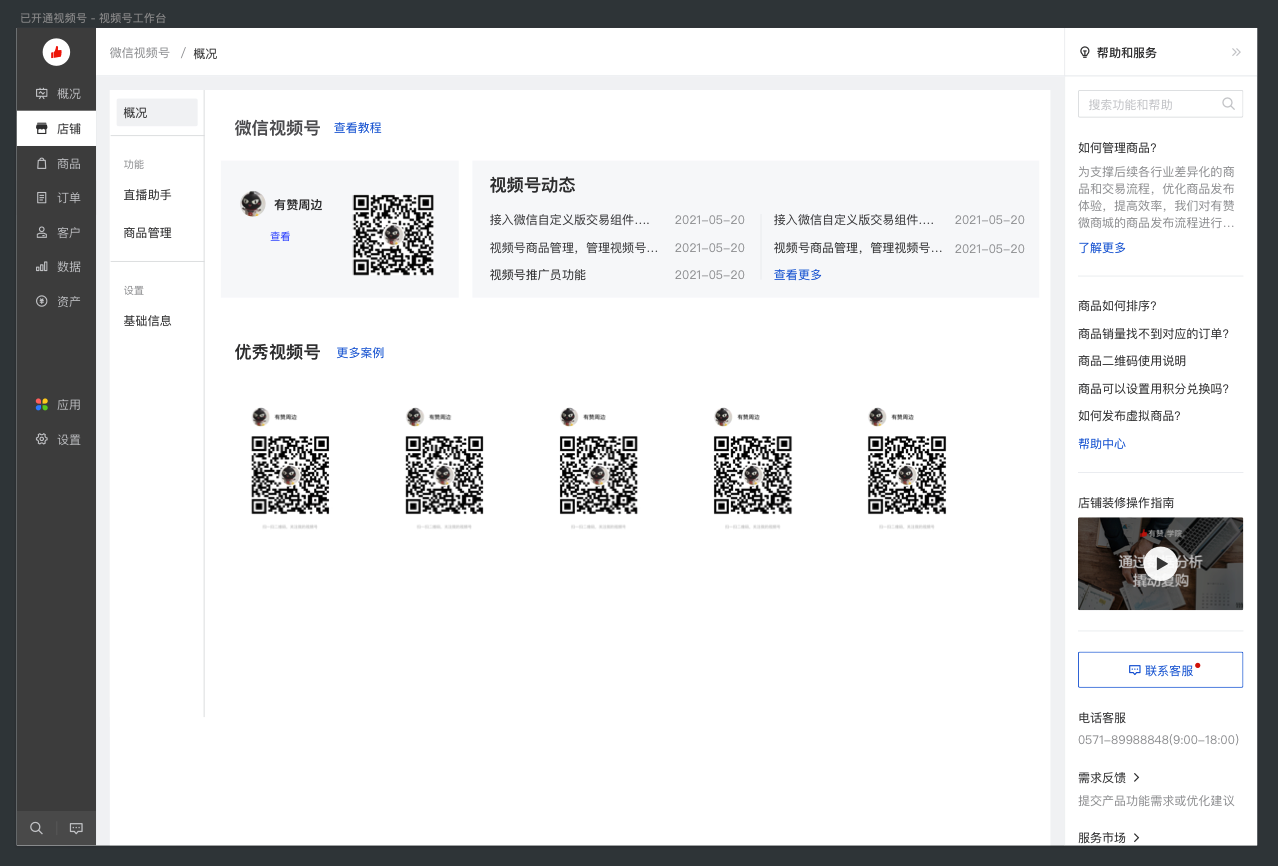
Task: Click the 微信视频号 breadcrumb
Action: pyautogui.click(x=140, y=53)
